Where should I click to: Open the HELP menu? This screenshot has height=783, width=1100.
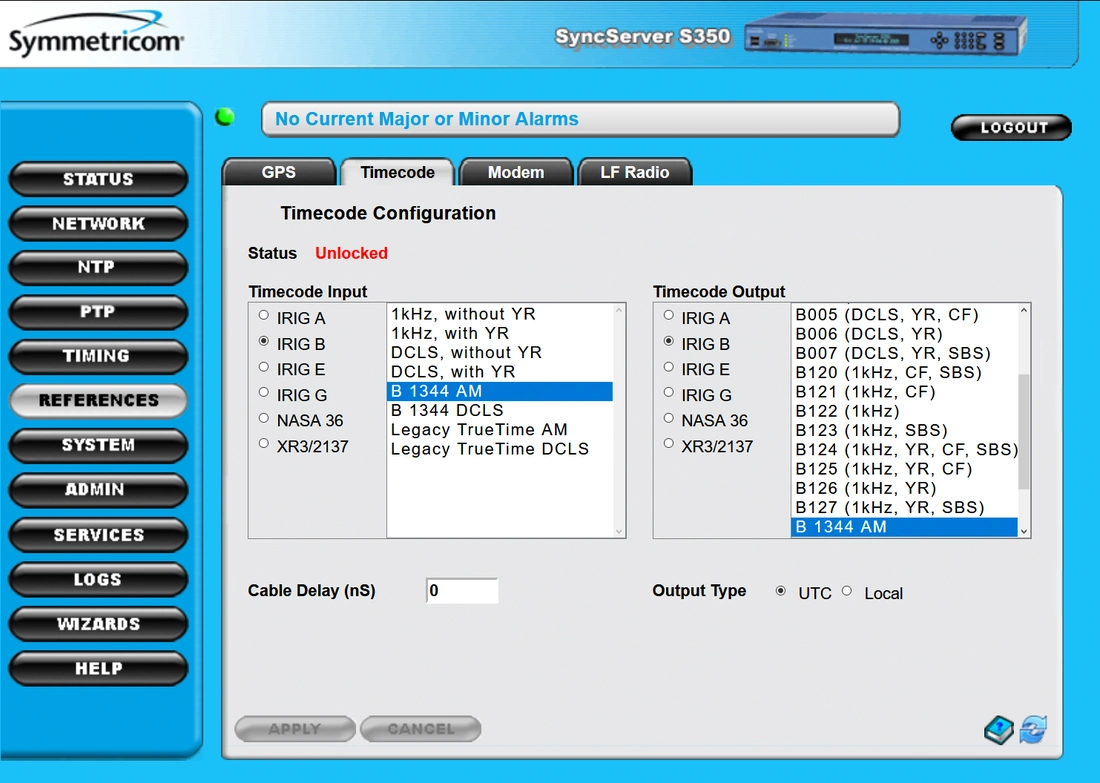point(98,669)
